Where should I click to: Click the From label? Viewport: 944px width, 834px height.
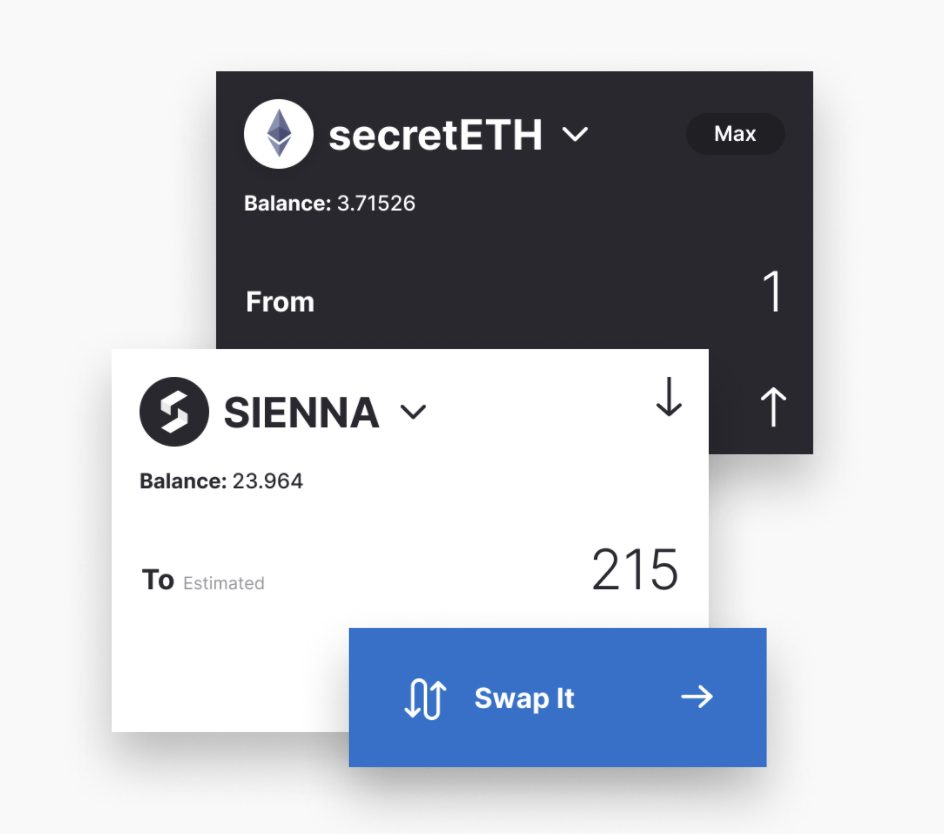point(280,302)
